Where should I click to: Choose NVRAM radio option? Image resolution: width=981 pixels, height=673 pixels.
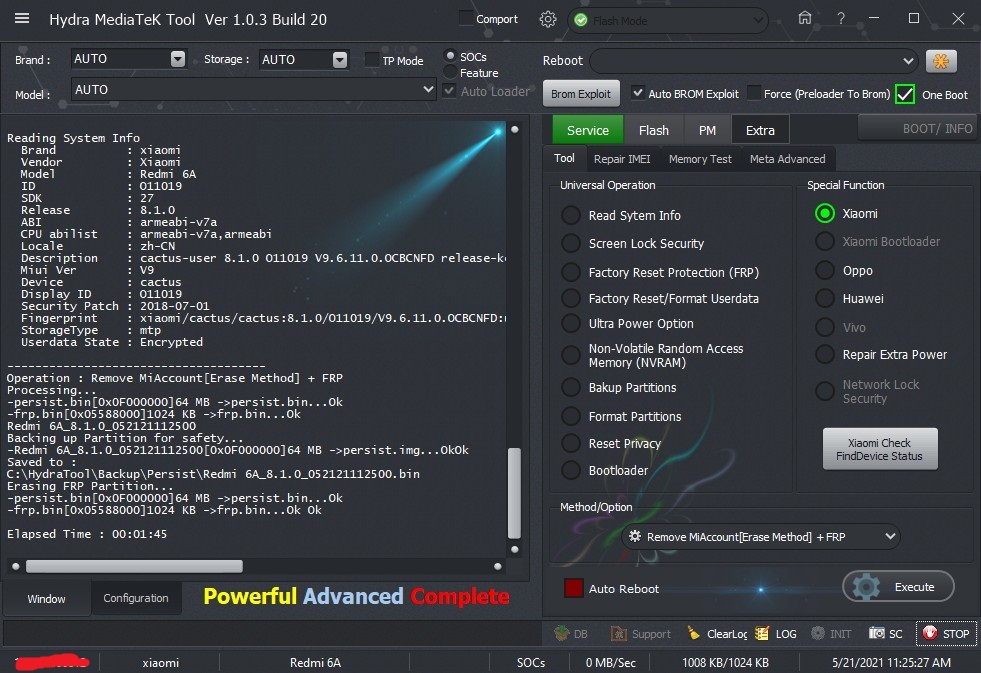point(571,355)
